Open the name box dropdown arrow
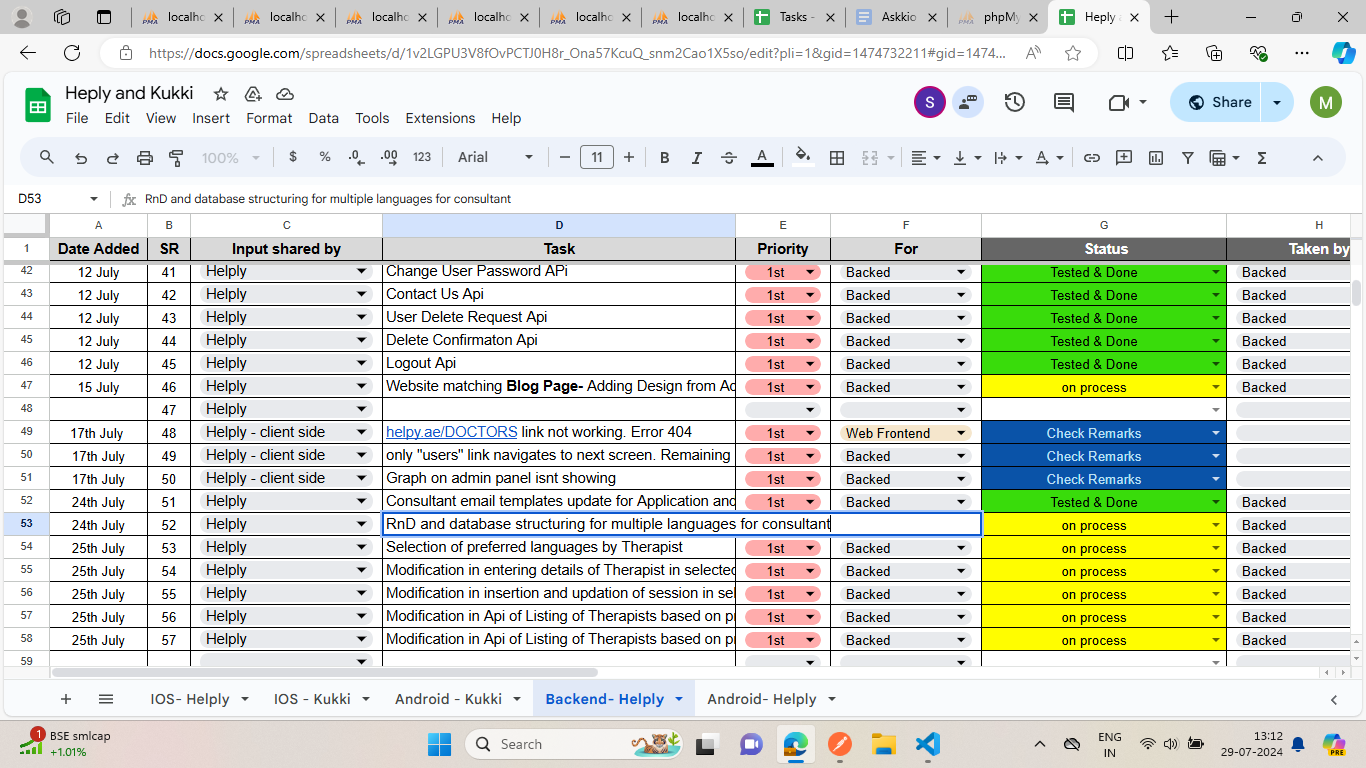Screen dimensions: 1366x768 pyautogui.click(x=94, y=199)
